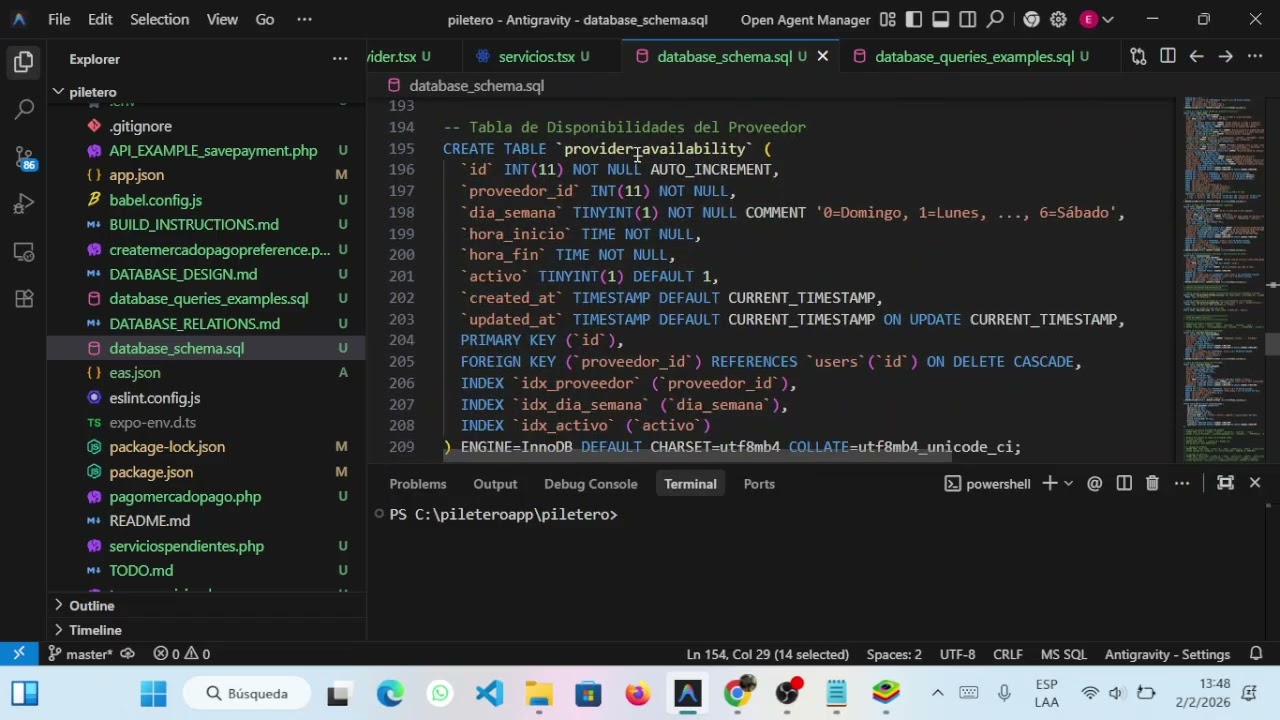Open Source Control view with badge 86
The height and width of the screenshot is (720, 1280).
click(24, 157)
